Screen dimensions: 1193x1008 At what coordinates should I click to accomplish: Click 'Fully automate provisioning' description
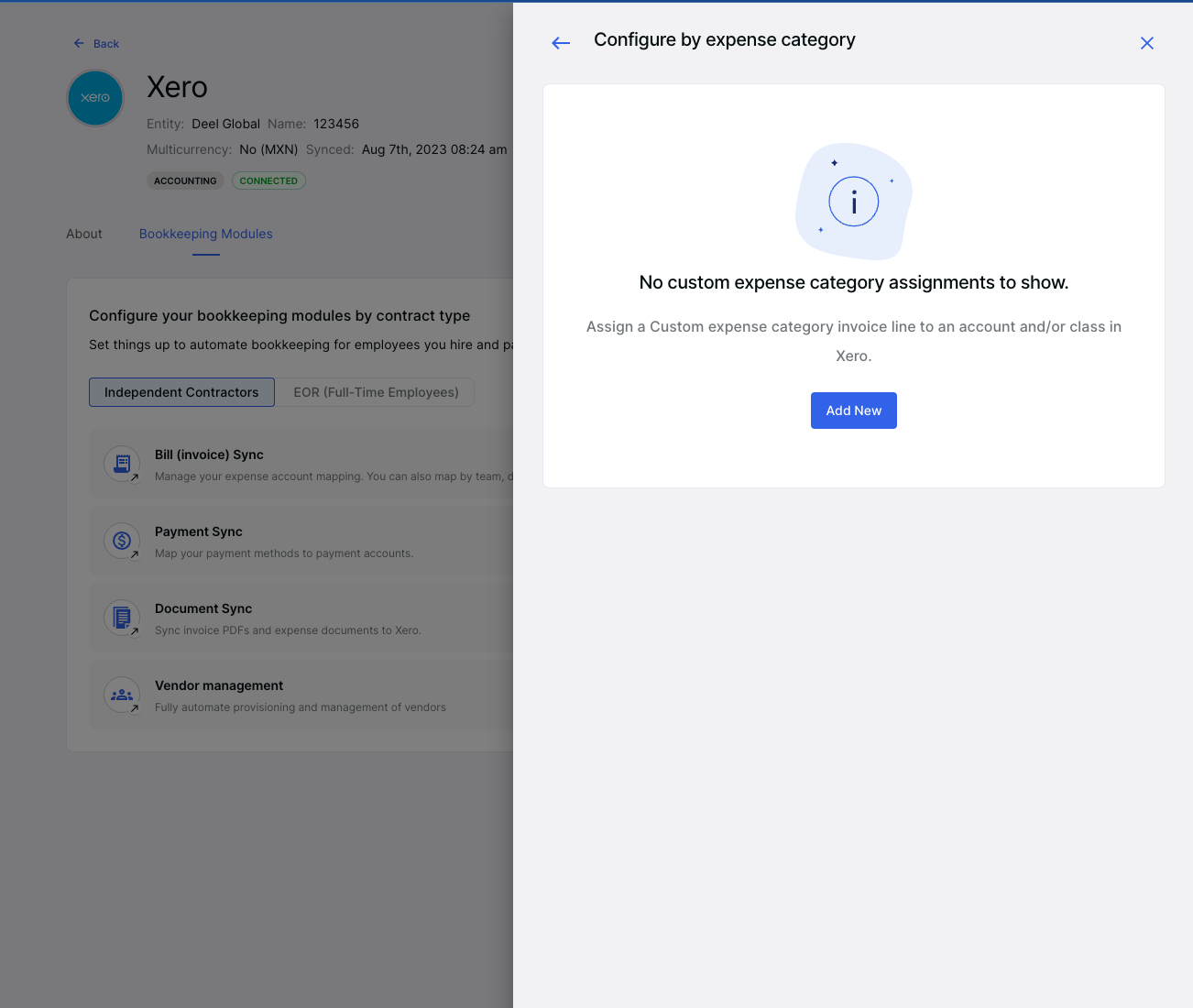(x=301, y=707)
